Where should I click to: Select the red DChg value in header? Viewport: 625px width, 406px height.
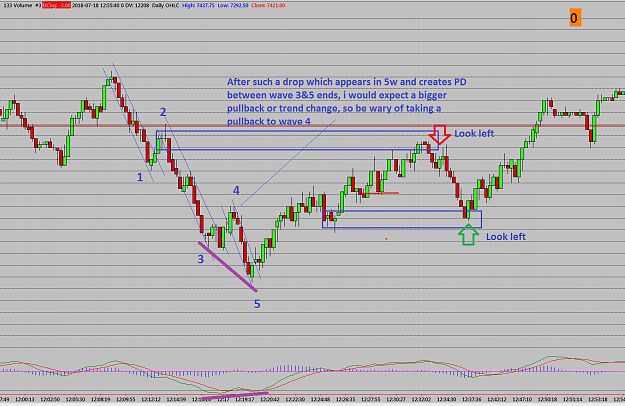click(56, 5)
